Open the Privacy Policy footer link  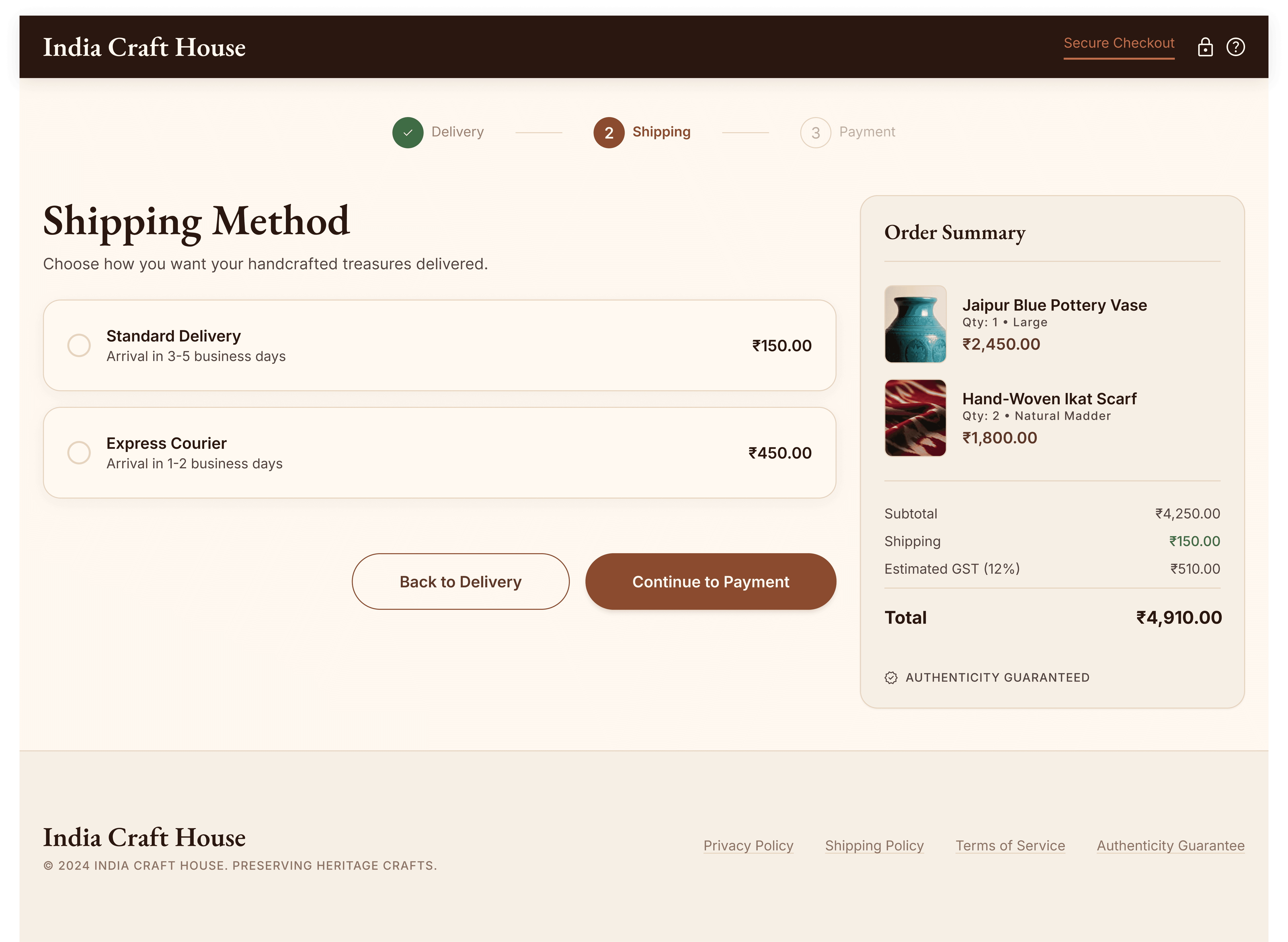tap(748, 846)
